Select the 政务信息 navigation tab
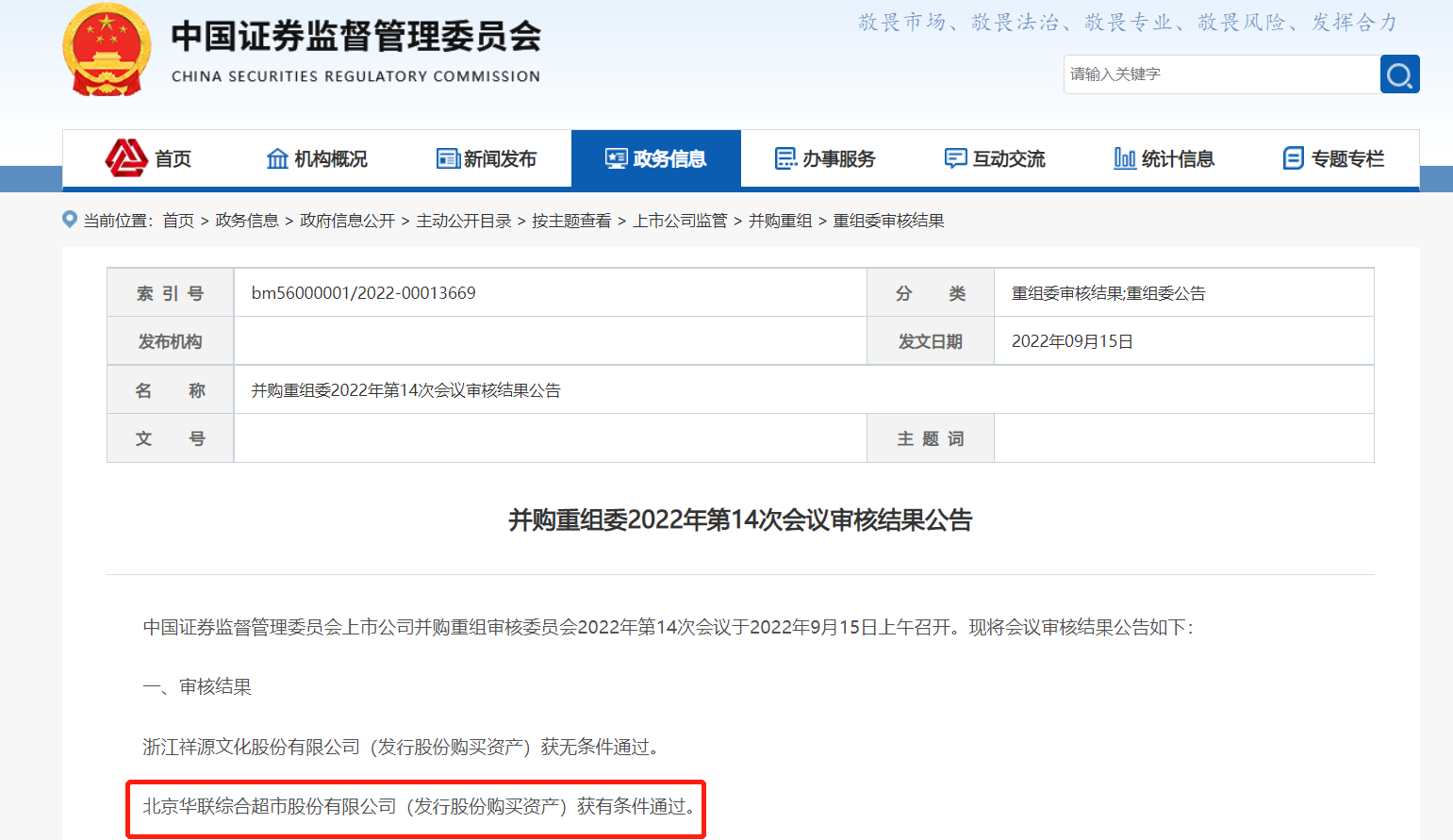The width and height of the screenshot is (1453, 840). [656, 158]
